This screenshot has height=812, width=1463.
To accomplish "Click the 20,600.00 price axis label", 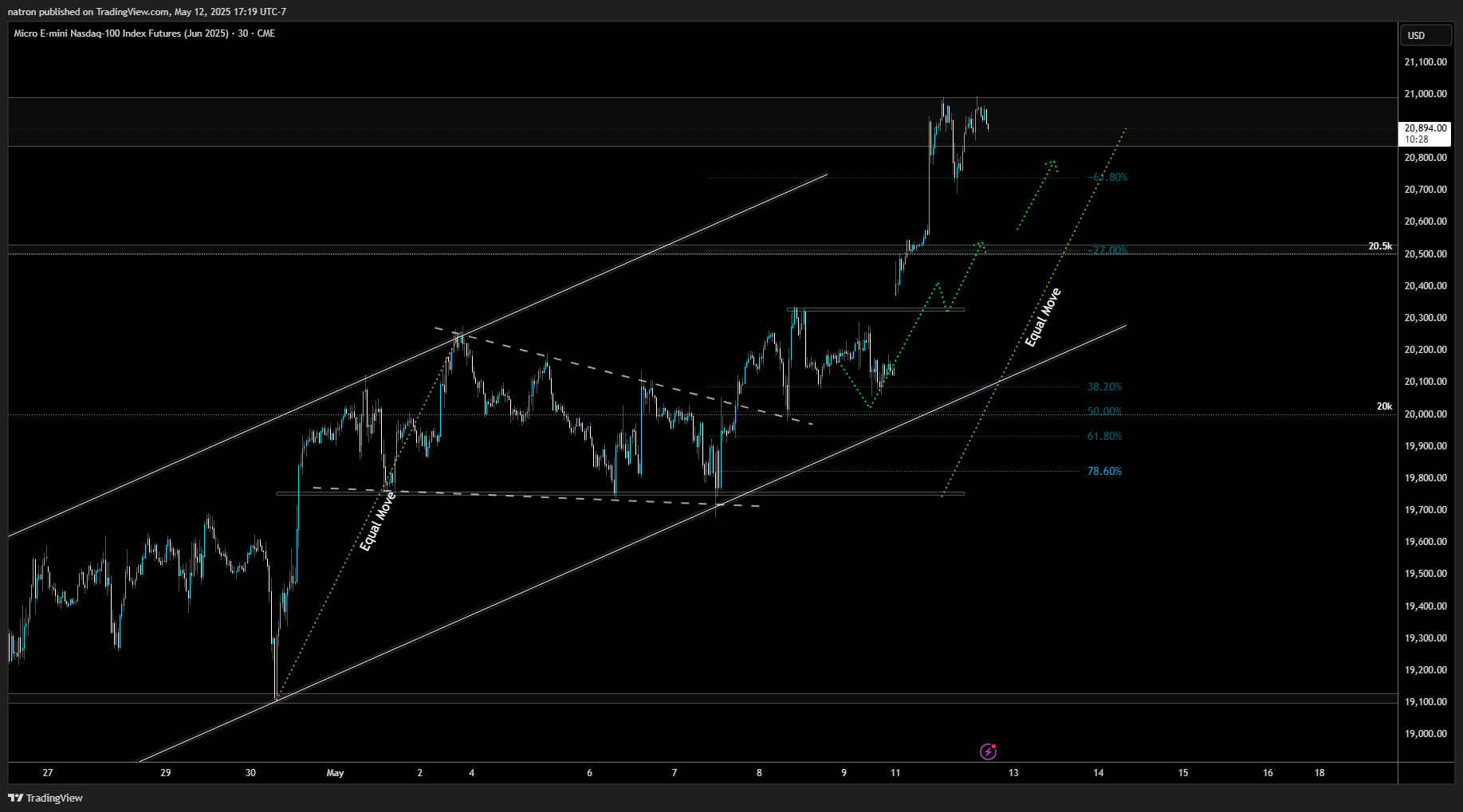I will click(x=1426, y=222).
